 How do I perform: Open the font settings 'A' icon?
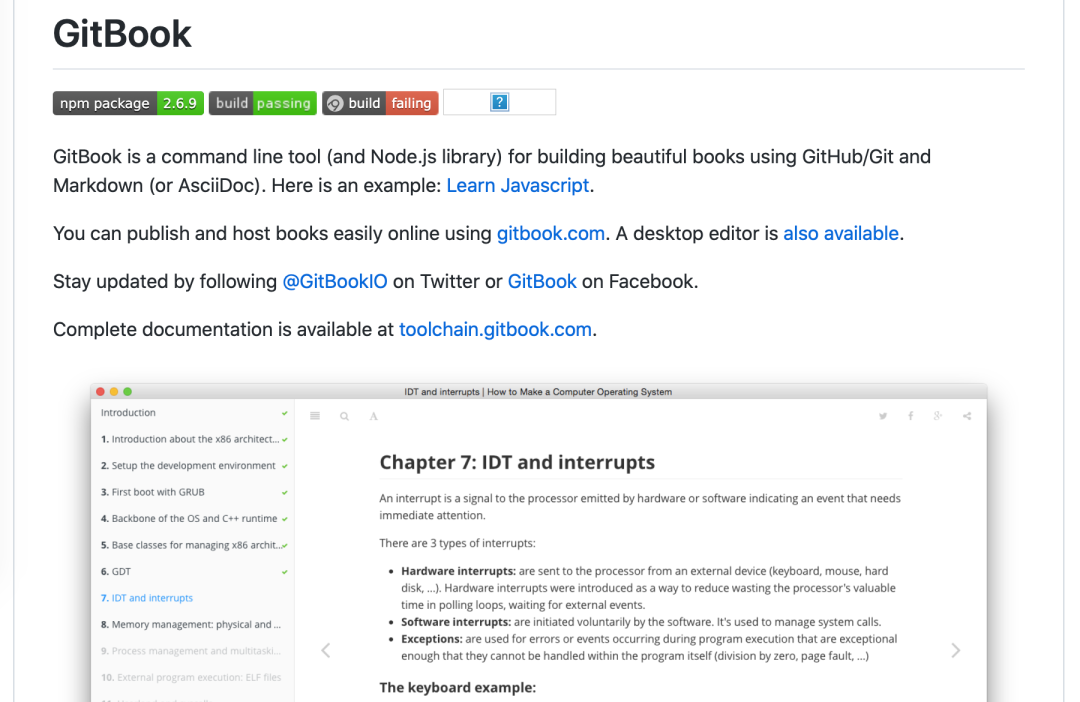pos(373,416)
